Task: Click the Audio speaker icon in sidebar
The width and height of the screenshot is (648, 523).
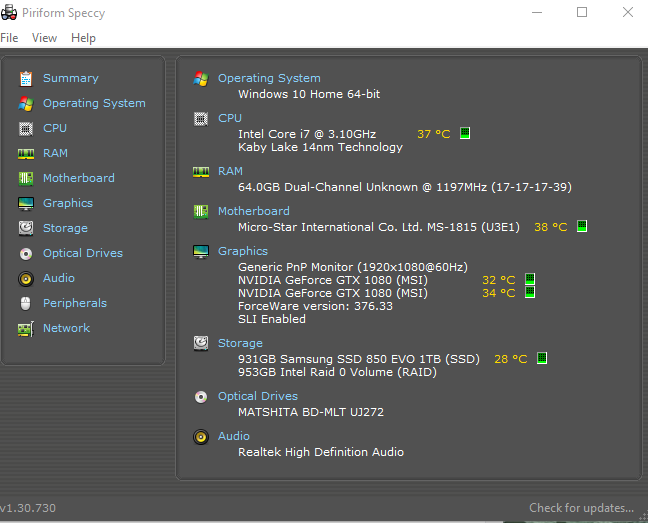Action: click(25, 278)
